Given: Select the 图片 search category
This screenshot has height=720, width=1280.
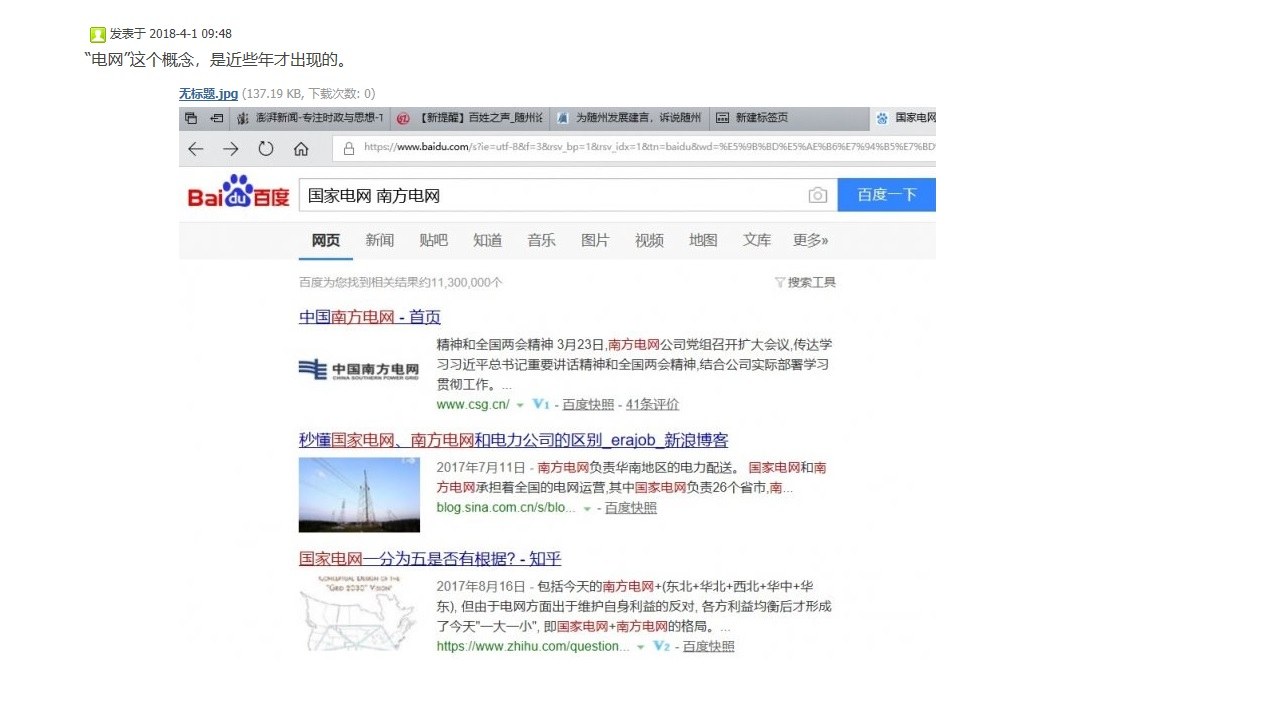Looking at the screenshot, I should pos(595,240).
